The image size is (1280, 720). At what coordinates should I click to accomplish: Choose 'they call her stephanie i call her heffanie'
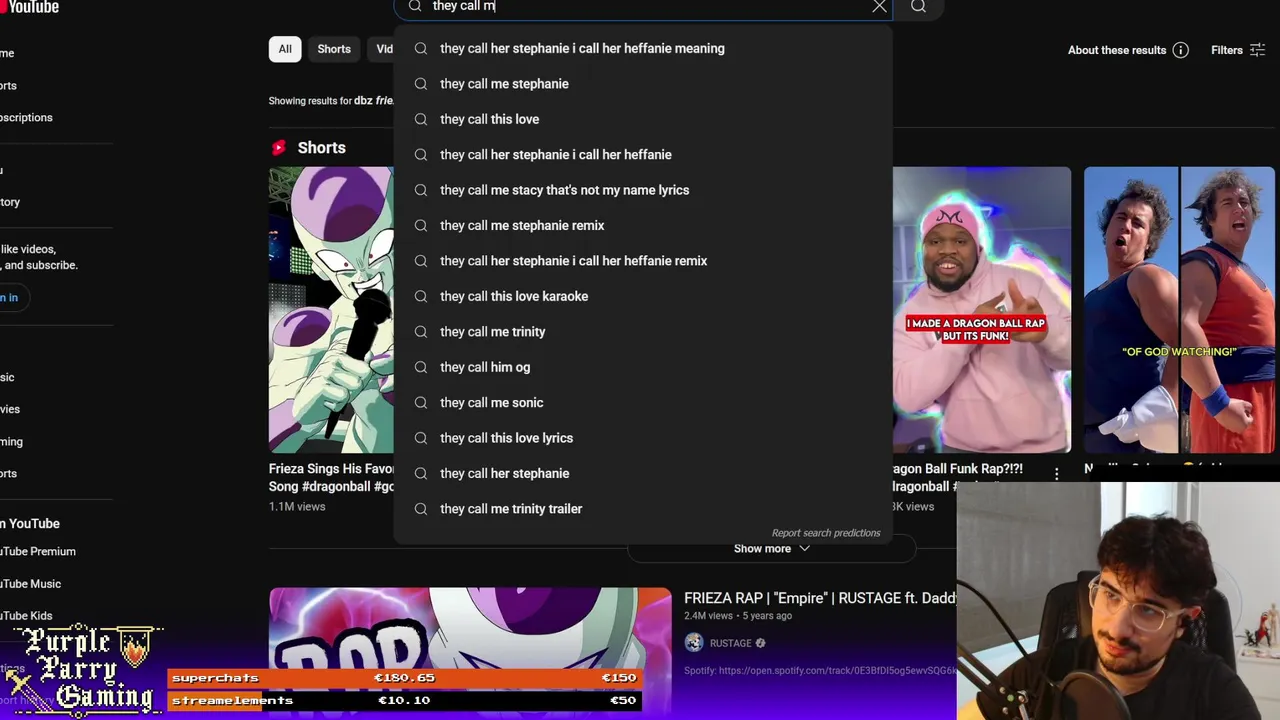[x=643, y=155]
